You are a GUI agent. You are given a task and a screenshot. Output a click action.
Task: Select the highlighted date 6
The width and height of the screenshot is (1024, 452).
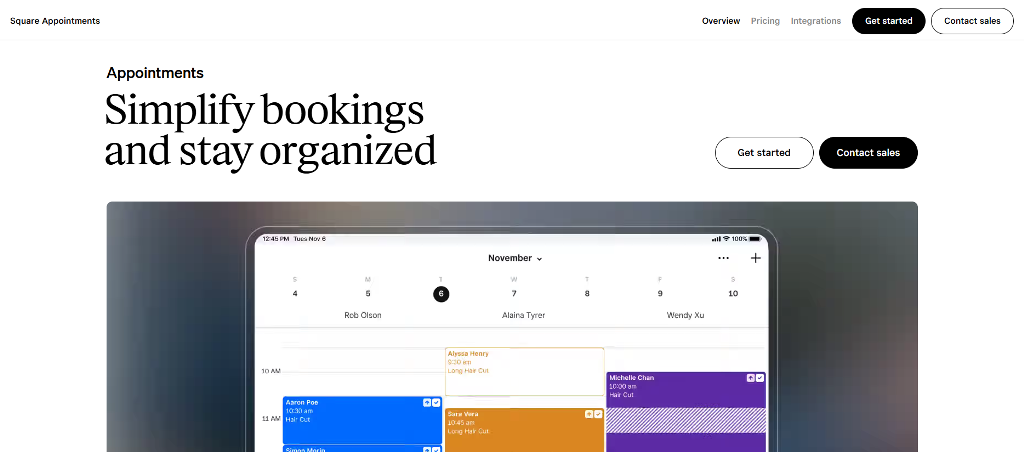[x=441, y=294]
